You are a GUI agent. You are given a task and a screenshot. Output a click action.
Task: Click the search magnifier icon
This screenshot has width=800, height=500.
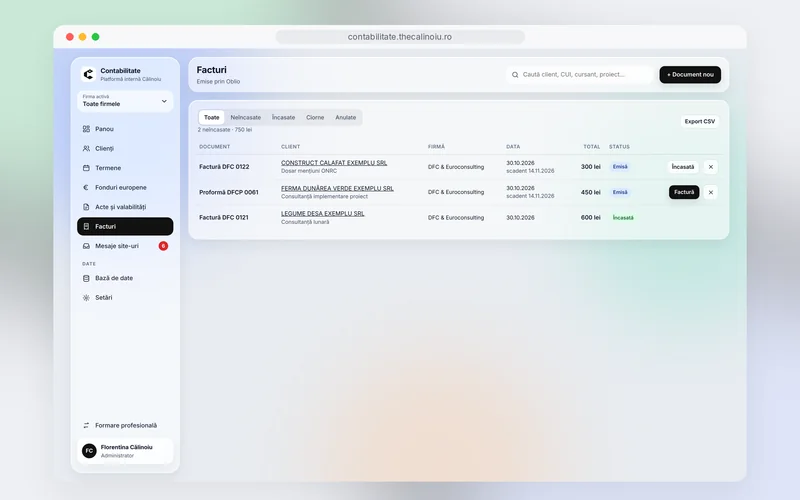click(x=515, y=74)
